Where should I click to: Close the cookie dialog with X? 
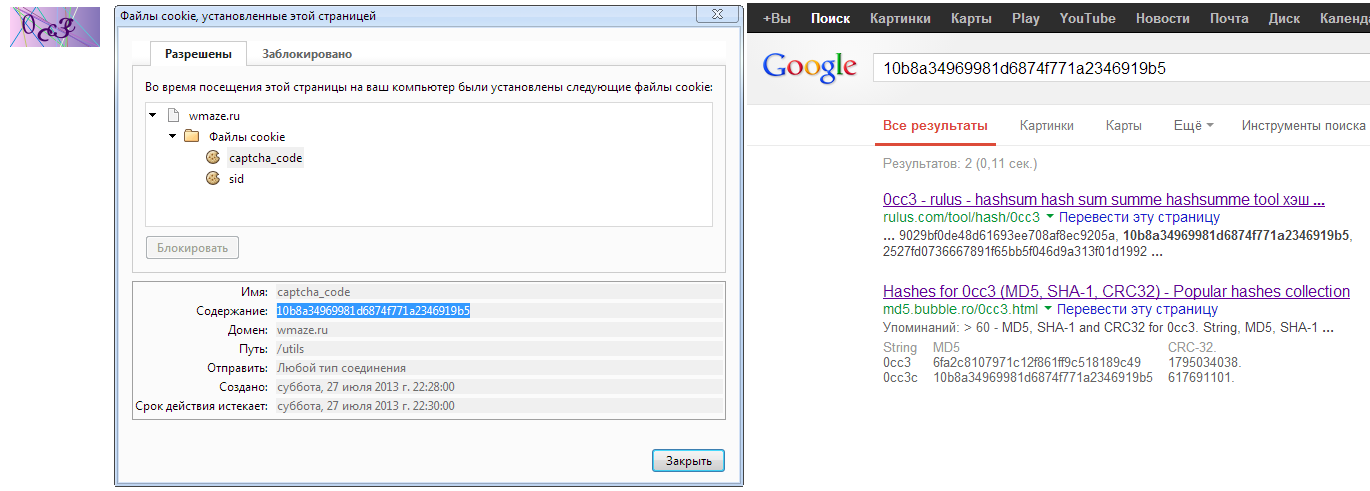click(718, 15)
